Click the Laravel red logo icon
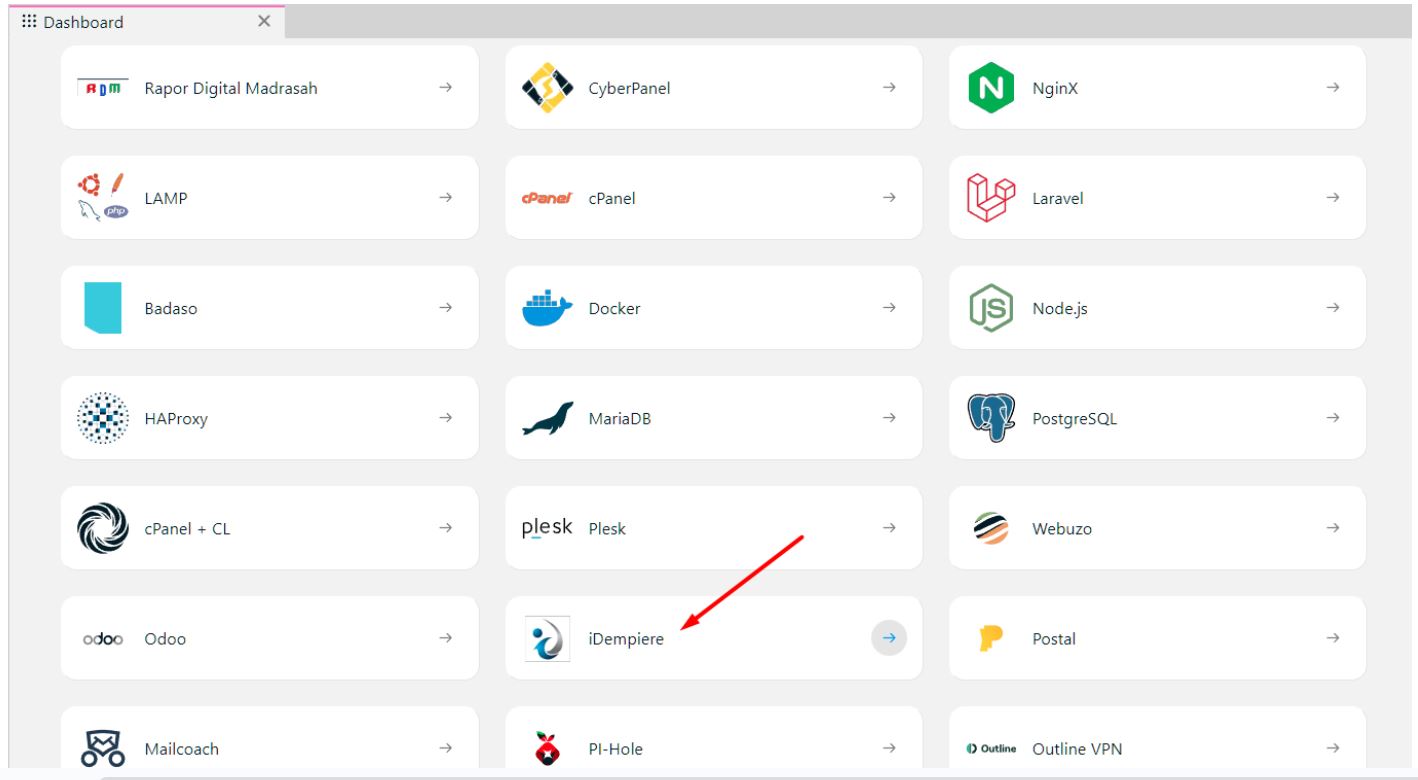The width and height of the screenshot is (1418, 780). [991, 197]
